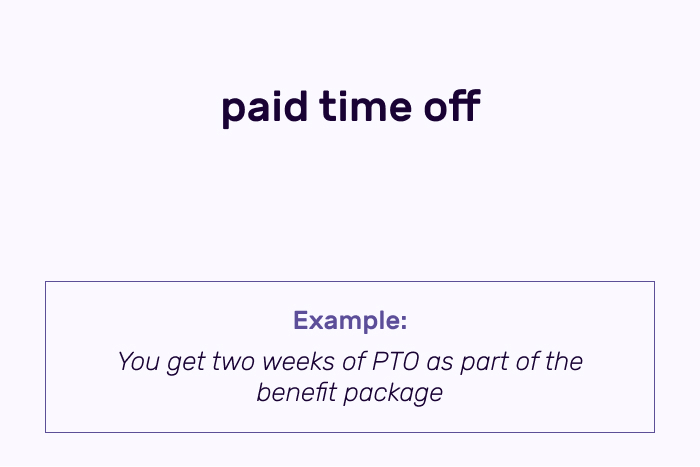This screenshot has width=700, height=467.
Task: Click the words "benefit package"
Action: 350,393
